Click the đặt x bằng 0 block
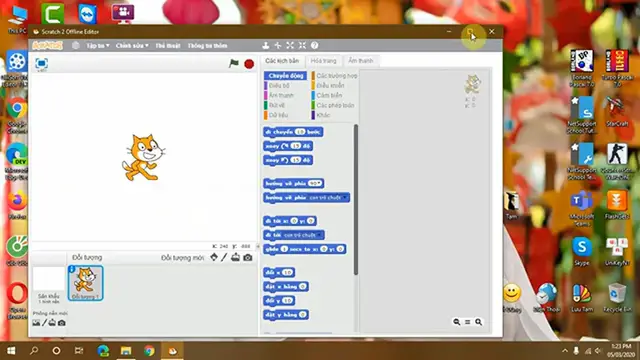 pos(286,287)
